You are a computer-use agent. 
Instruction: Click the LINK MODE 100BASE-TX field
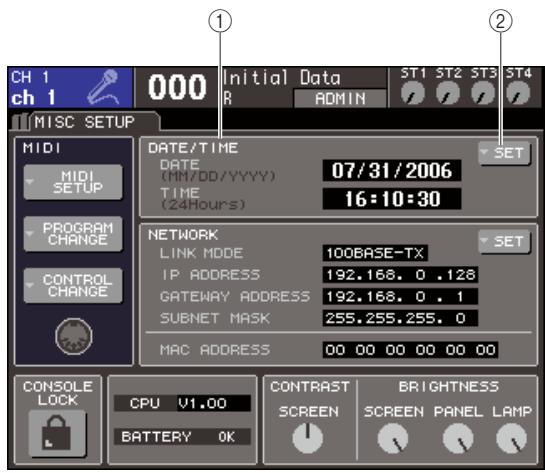coord(375,253)
